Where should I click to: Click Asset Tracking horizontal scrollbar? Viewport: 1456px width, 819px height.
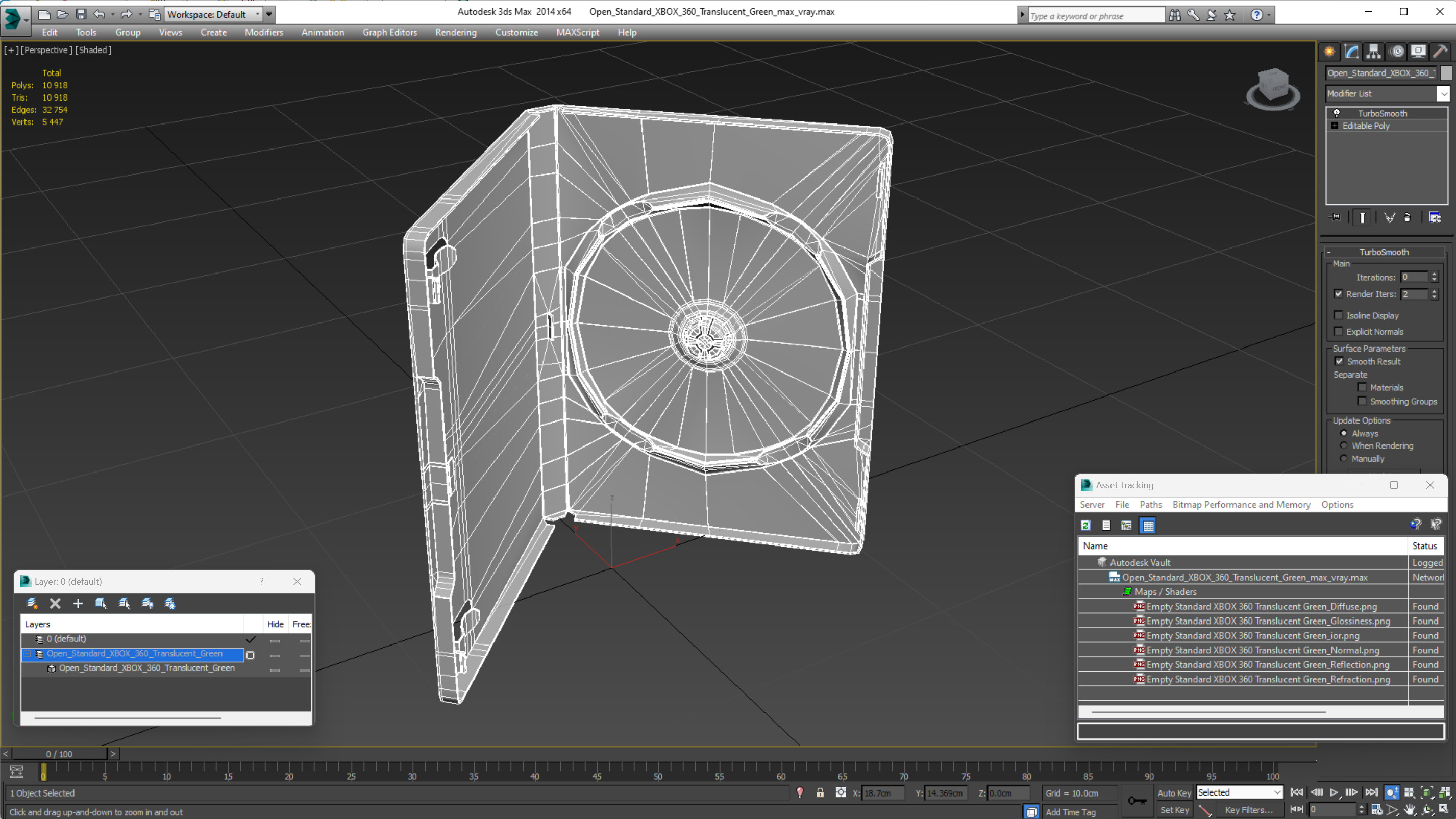[1208, 712]
